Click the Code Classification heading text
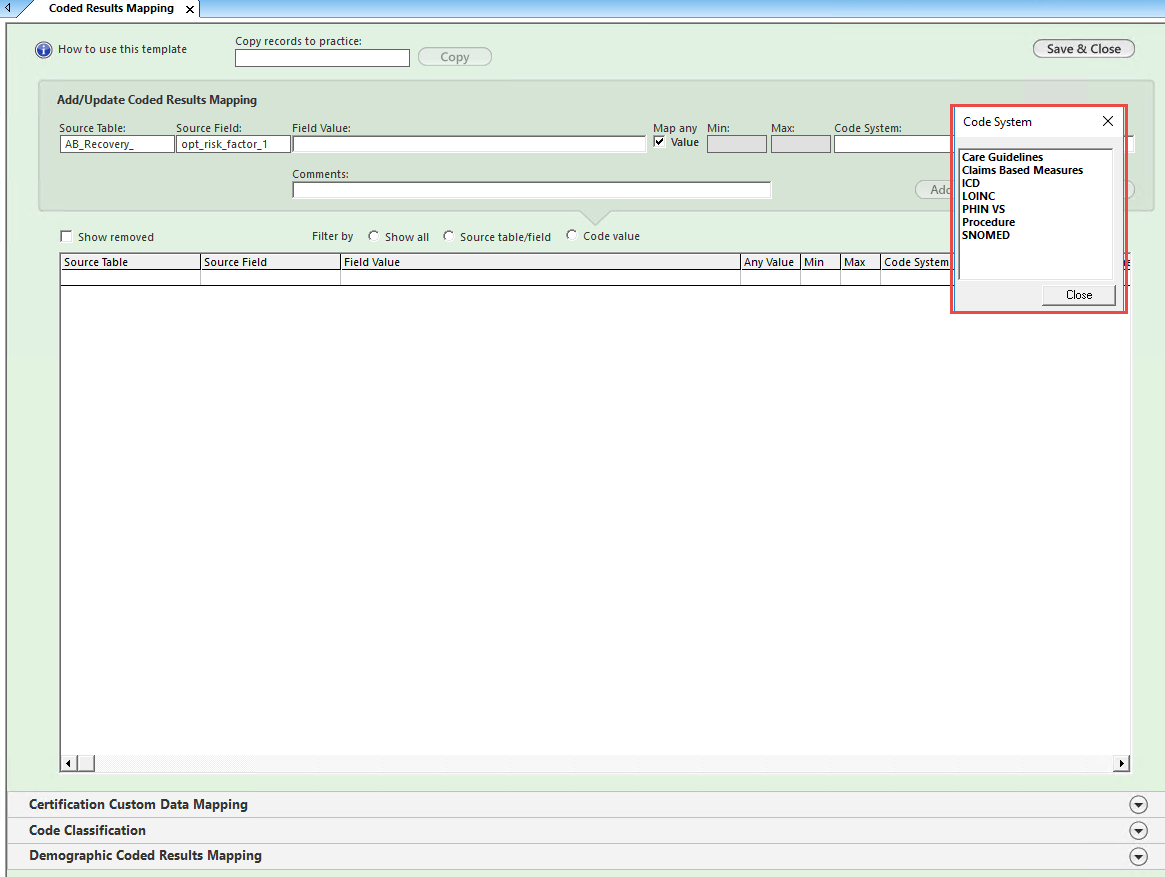 pos(87,830)
